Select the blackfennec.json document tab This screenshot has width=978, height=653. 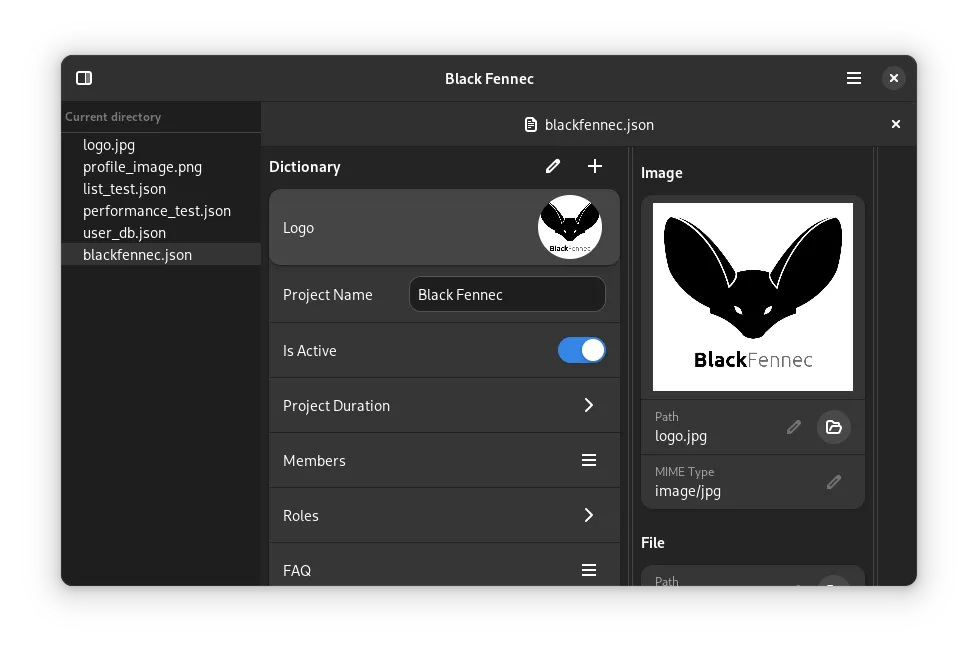[x=589, y=125]
